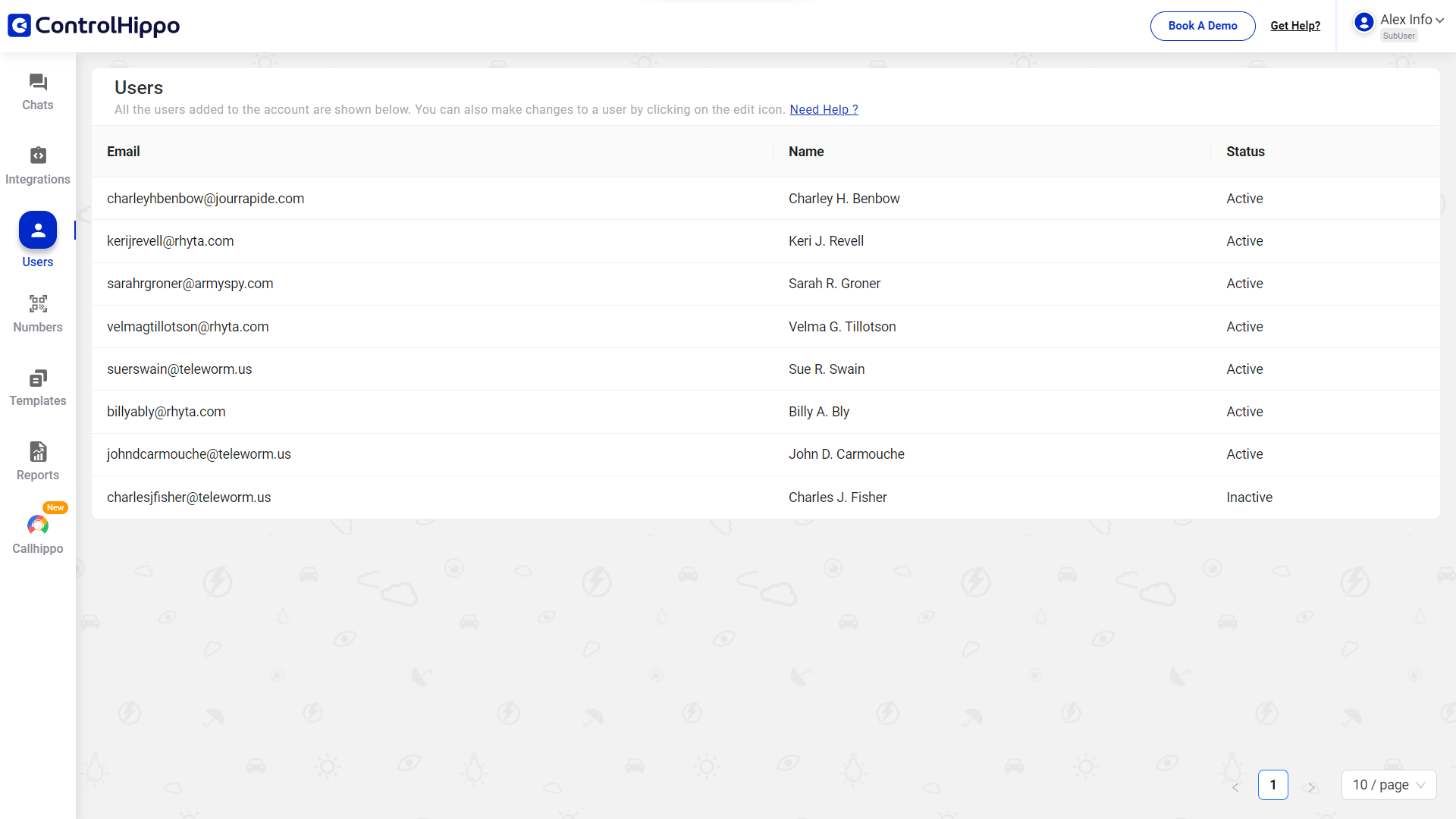This screenshot has width=1456, height=819.
Task: Select the Users sidebar icon
Action: click(x=38, y=230)
